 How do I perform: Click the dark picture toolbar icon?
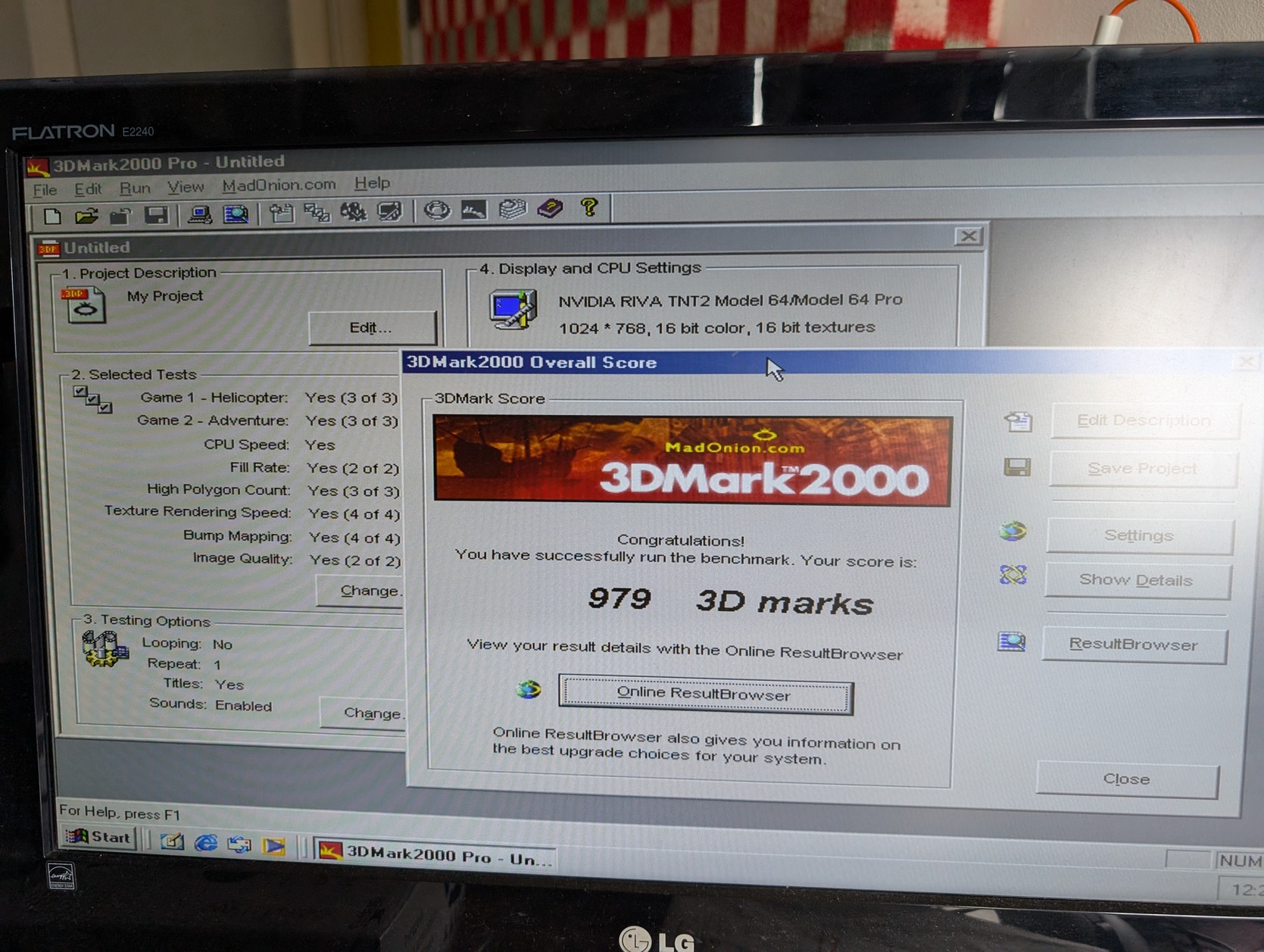(x=474, y=209)
